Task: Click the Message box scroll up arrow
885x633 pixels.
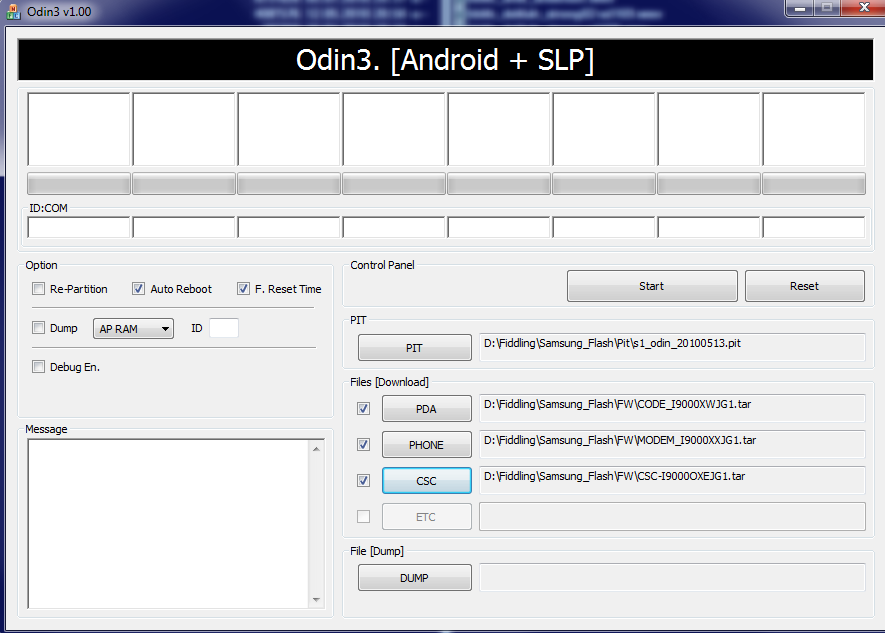Action: (316, 449)
